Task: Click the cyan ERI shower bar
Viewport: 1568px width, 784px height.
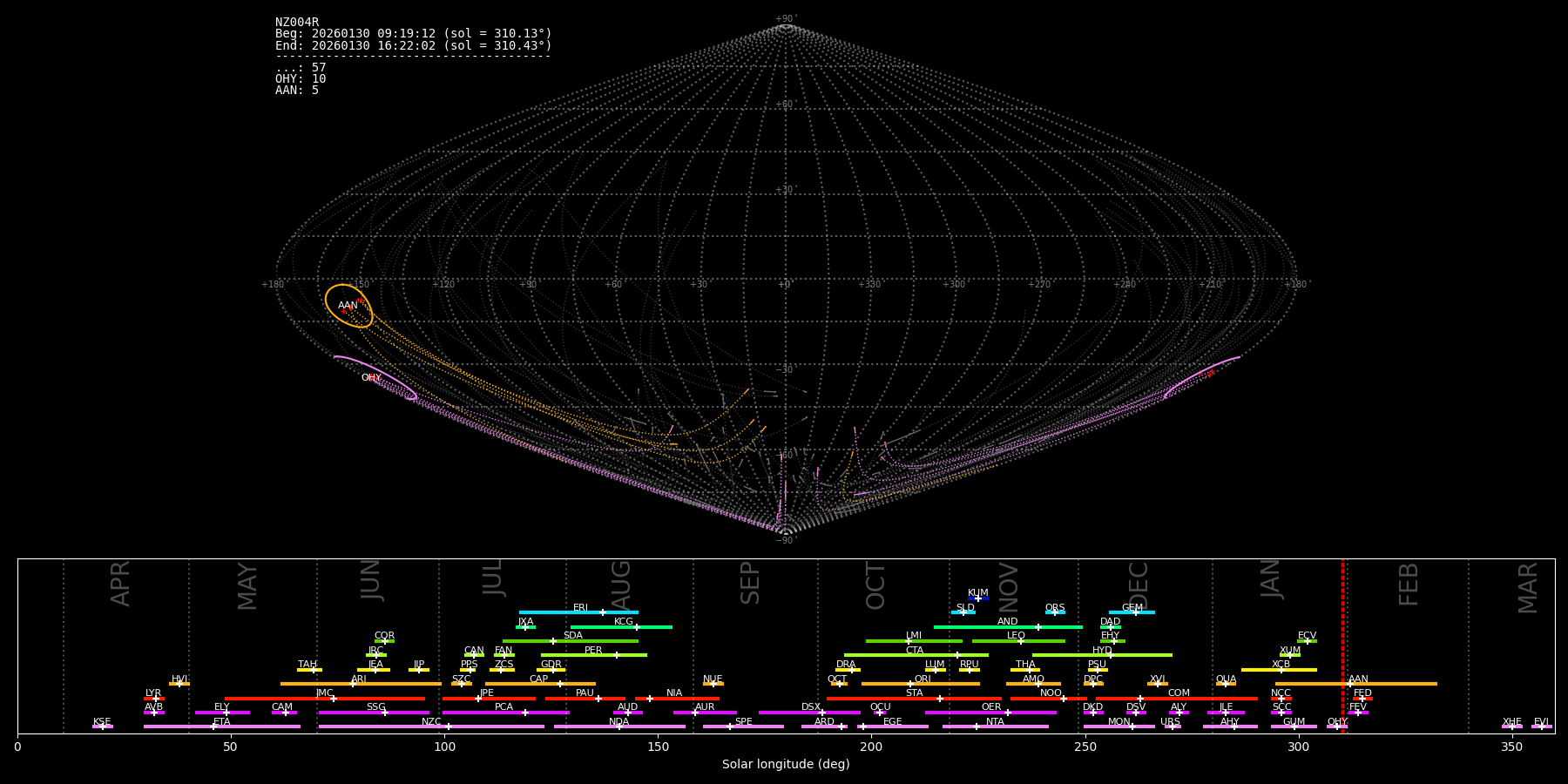Action: coord(578,612)
